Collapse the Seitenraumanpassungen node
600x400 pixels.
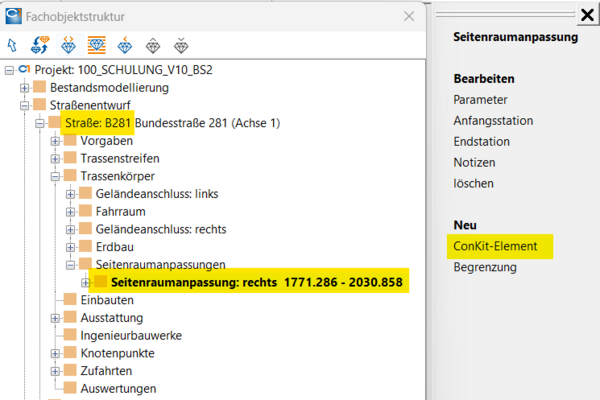70,265
